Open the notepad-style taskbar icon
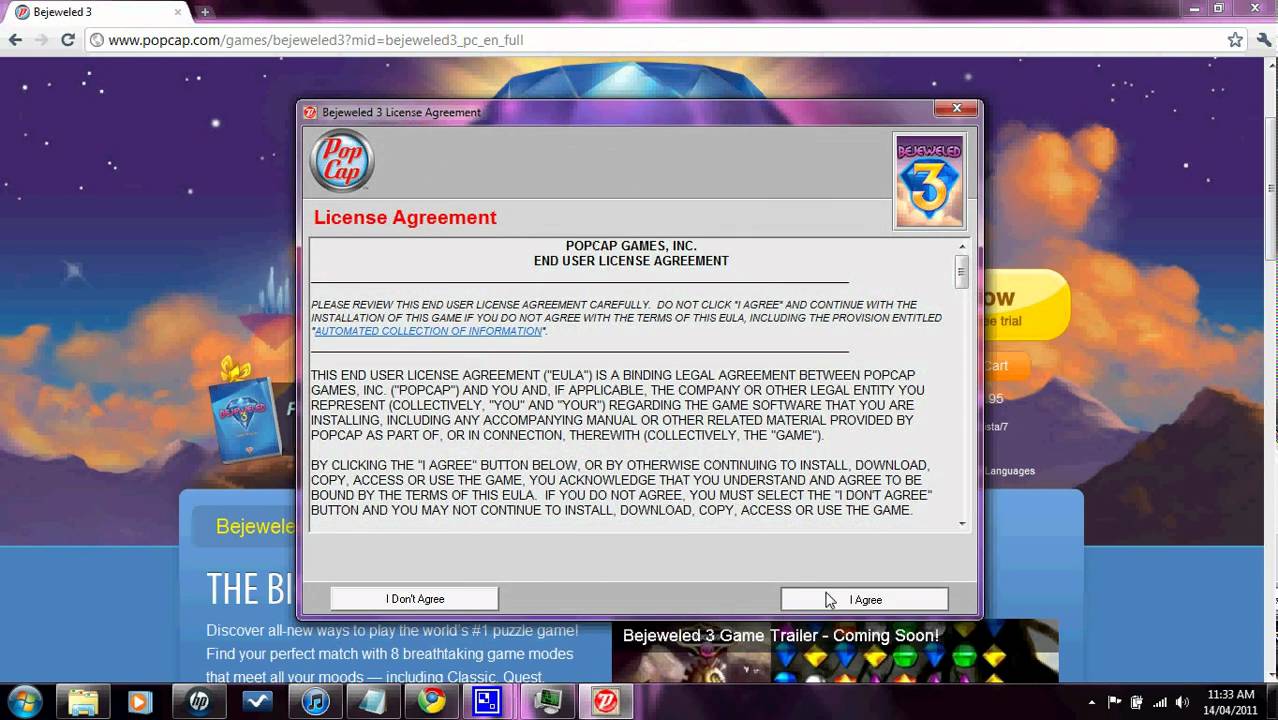1278x720 pixels. tap(374, 702)
